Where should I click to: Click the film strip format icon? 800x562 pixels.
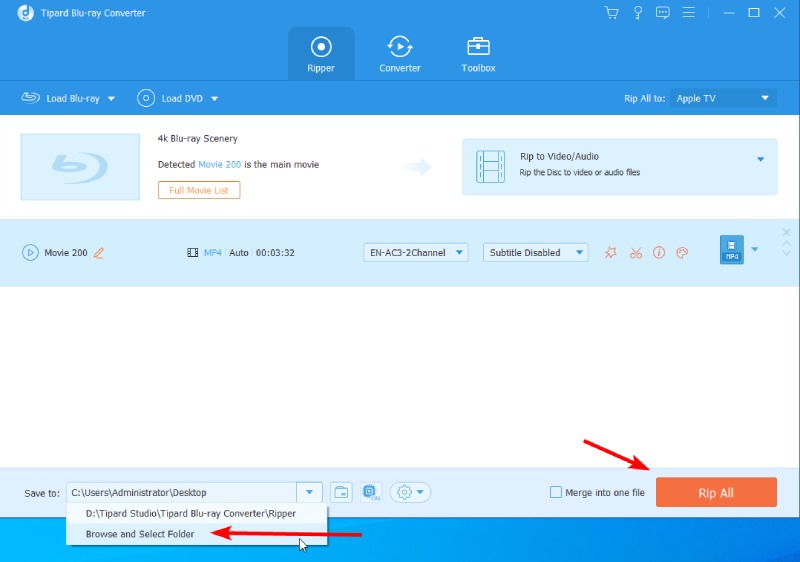pyautogui.click(x=192, y=252)
